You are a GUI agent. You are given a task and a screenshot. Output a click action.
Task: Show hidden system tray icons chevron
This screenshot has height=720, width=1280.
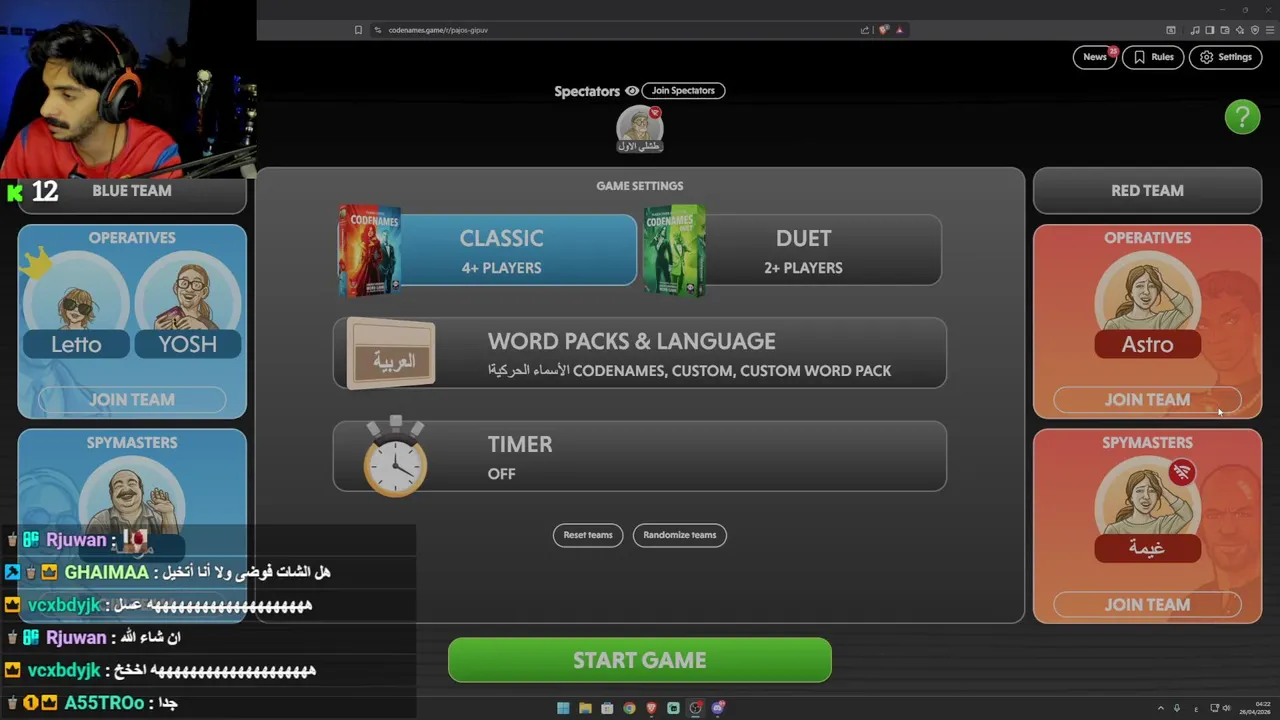(x=1160, y=709)
